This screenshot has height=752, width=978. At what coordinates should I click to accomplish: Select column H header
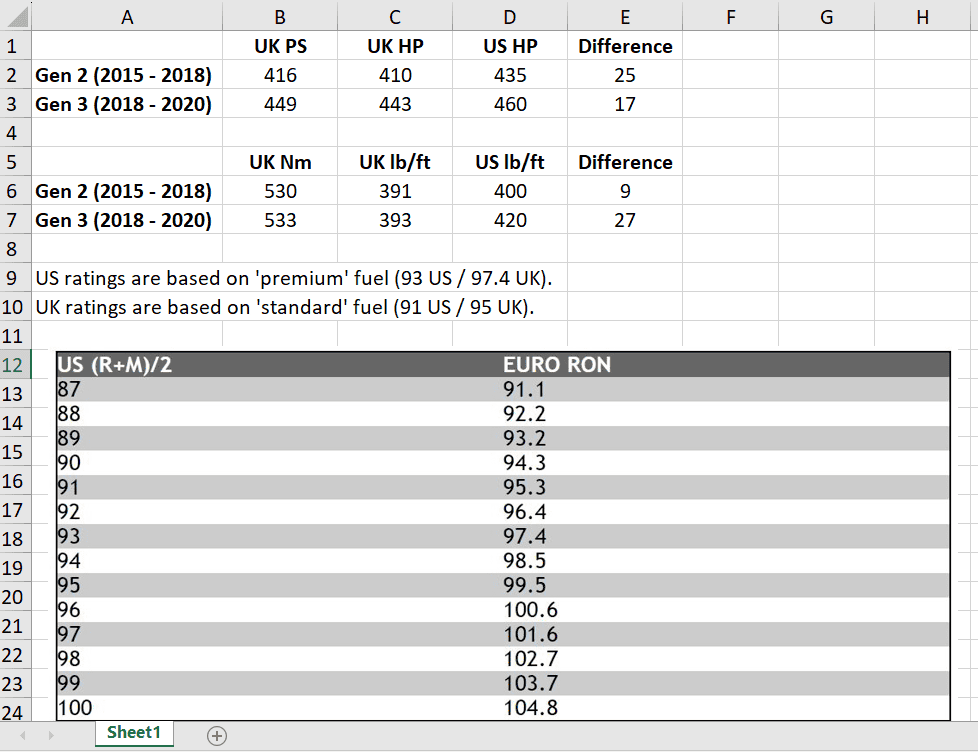922,16
